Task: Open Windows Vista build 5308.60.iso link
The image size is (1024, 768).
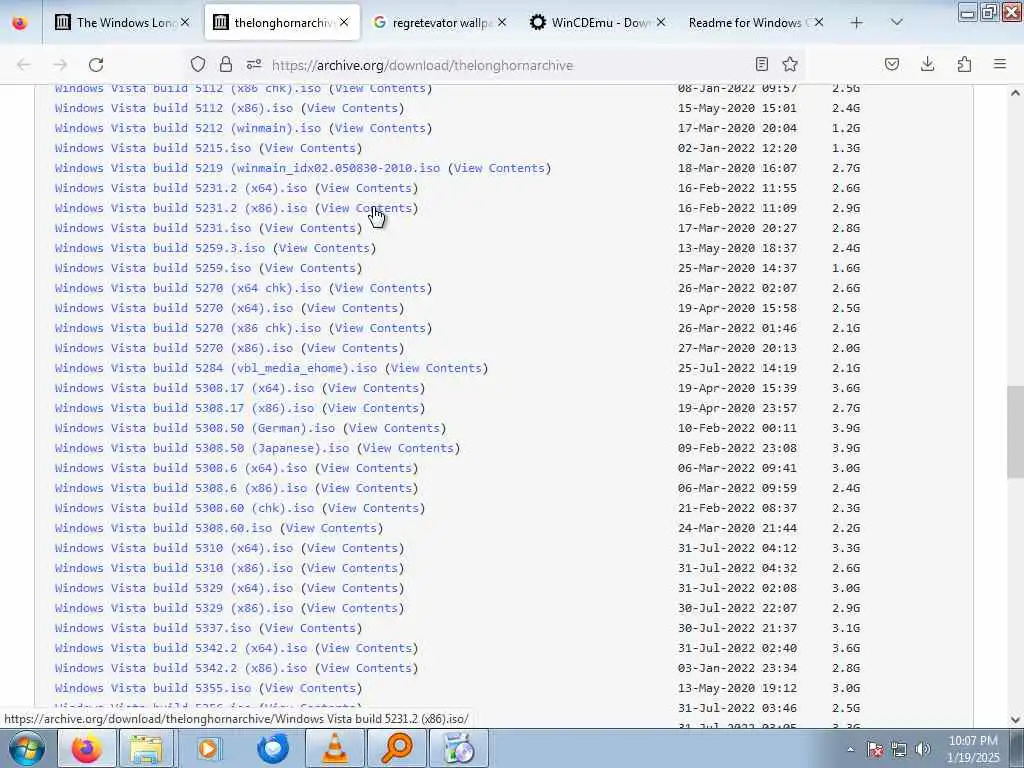Action: 163,528
